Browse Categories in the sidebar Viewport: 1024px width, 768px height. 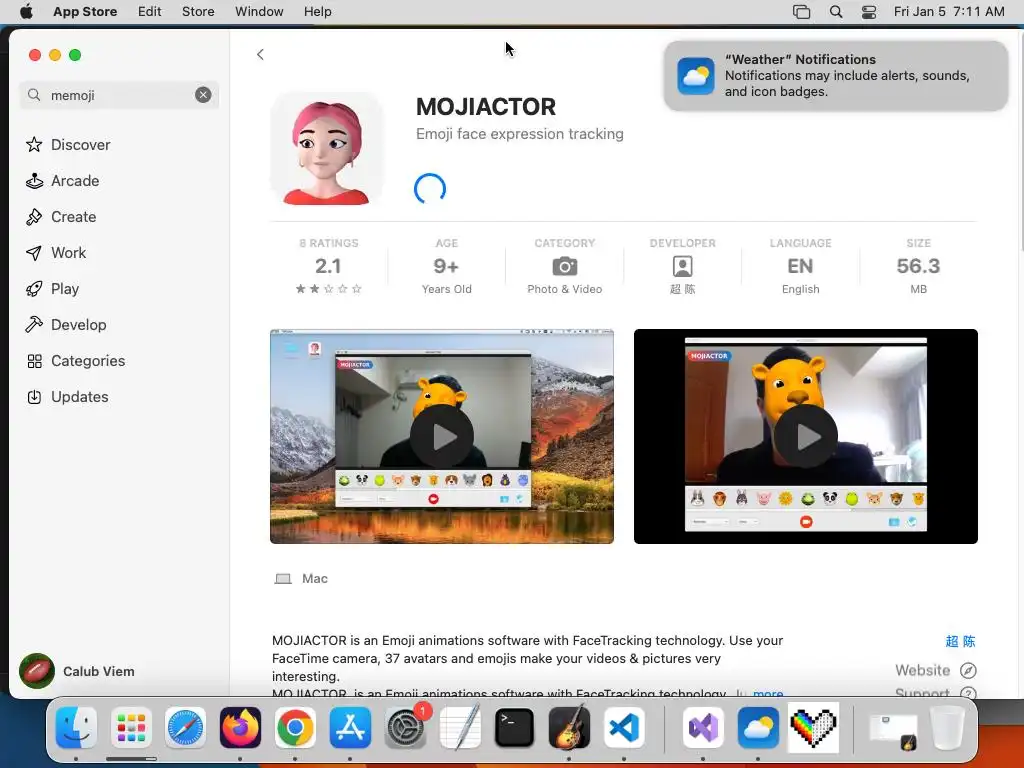[x=88, y=360]
